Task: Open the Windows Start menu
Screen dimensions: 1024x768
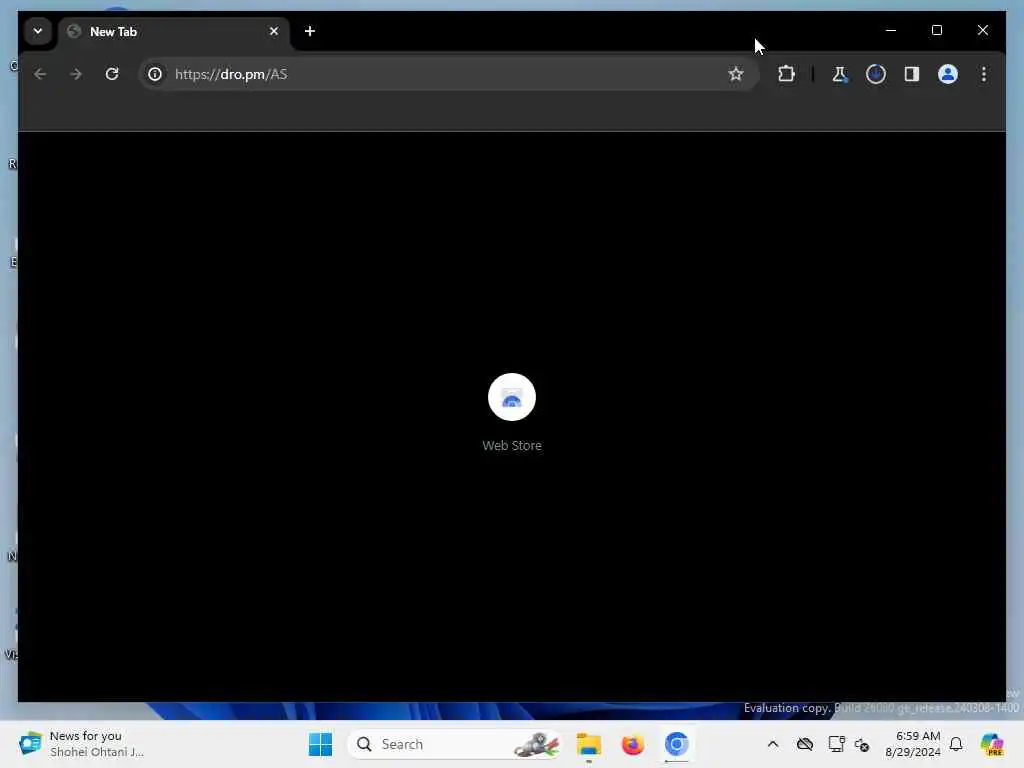Action: pyautogui.click(x=320, y=744)
